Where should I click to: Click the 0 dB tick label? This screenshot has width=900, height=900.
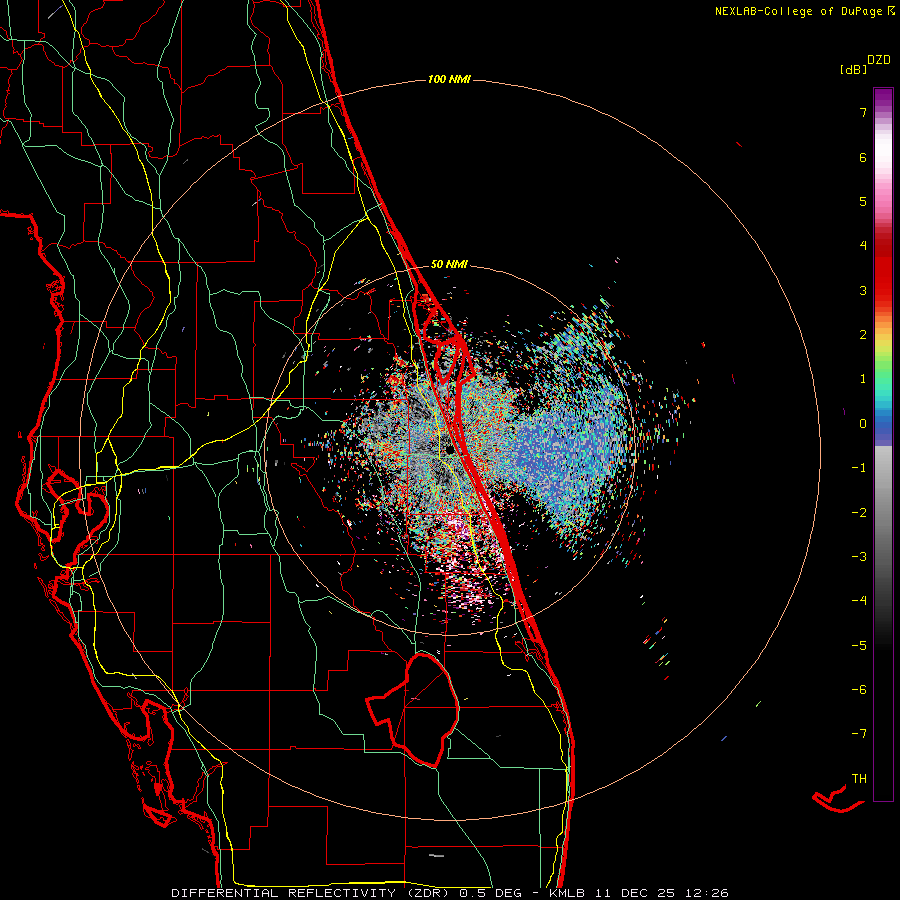(863, 424)
